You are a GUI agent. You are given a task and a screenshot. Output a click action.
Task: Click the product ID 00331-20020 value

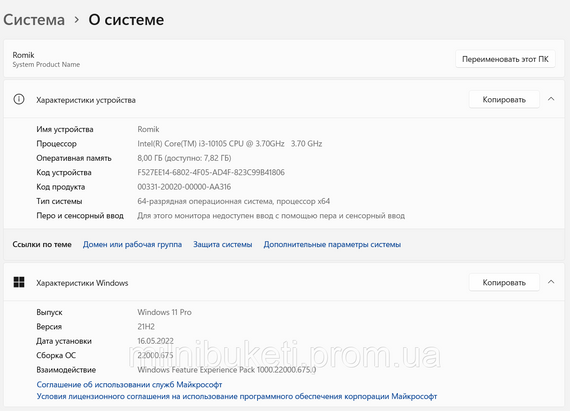click(x=184, y=187)
